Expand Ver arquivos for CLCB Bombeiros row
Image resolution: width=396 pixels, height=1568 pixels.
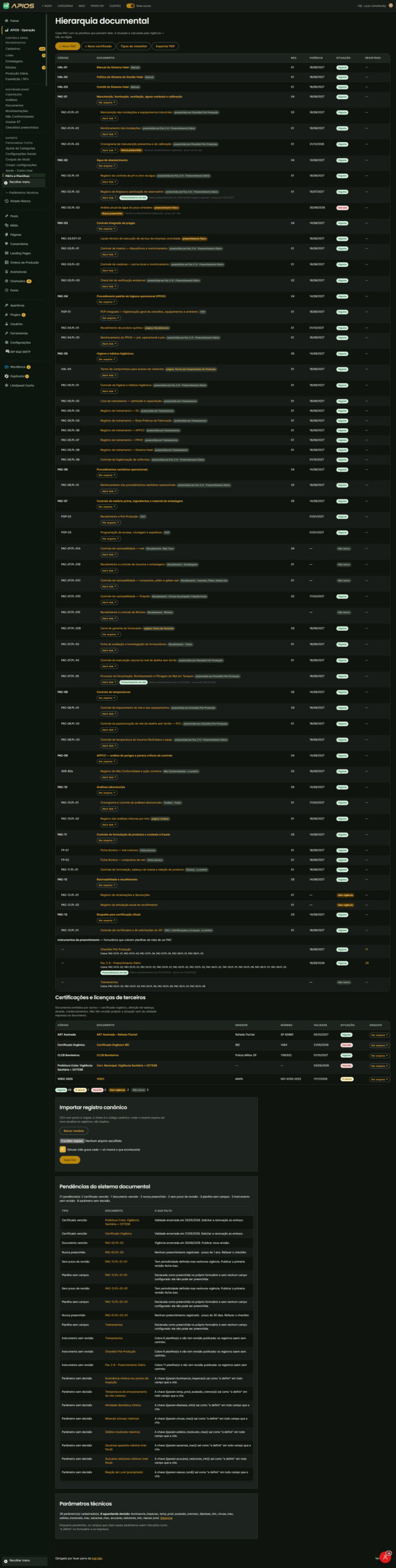(x=379, y=1055)
